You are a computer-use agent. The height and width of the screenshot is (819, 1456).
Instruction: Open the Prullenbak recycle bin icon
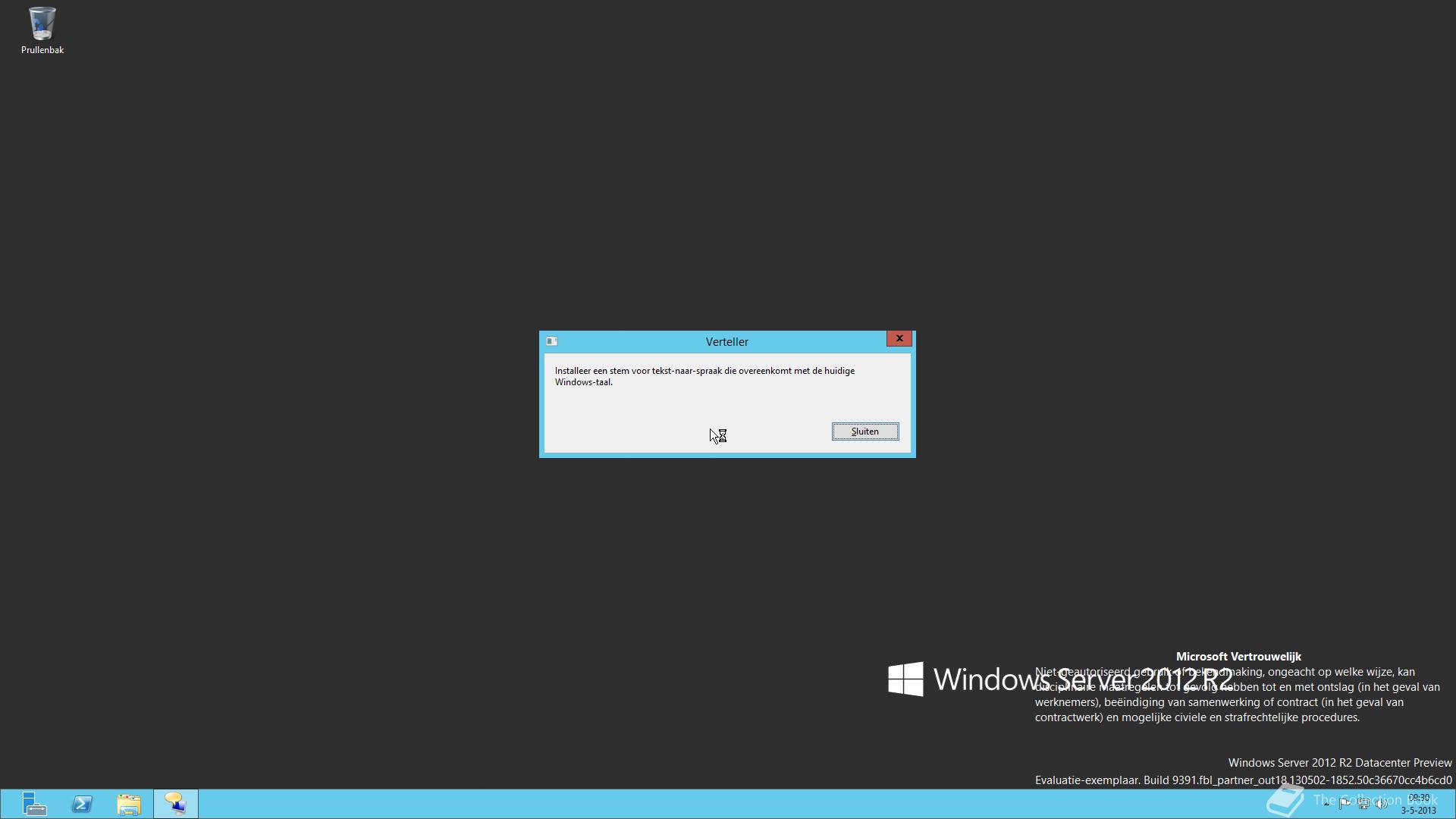(x=42, y=30)
